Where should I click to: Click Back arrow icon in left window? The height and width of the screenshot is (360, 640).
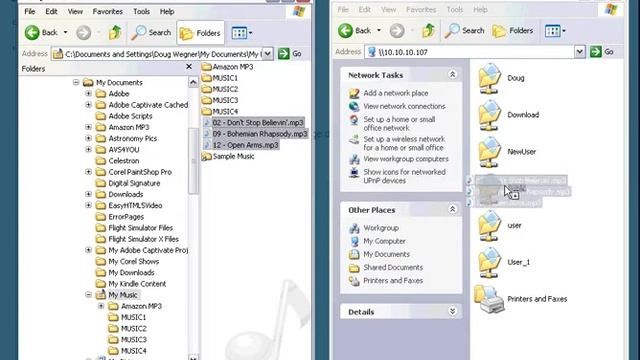pyautogui.click(x=32, y=32)
